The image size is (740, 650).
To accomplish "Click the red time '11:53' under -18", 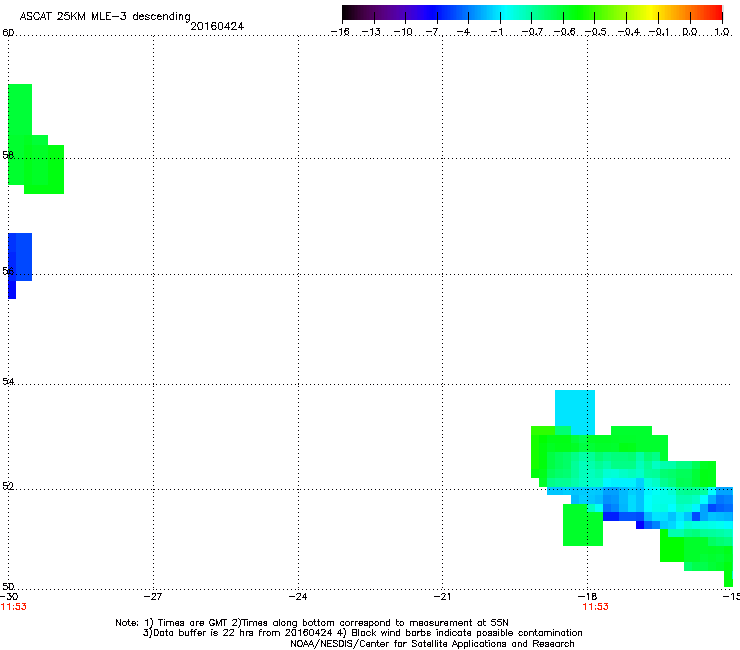I will [596, 607].
